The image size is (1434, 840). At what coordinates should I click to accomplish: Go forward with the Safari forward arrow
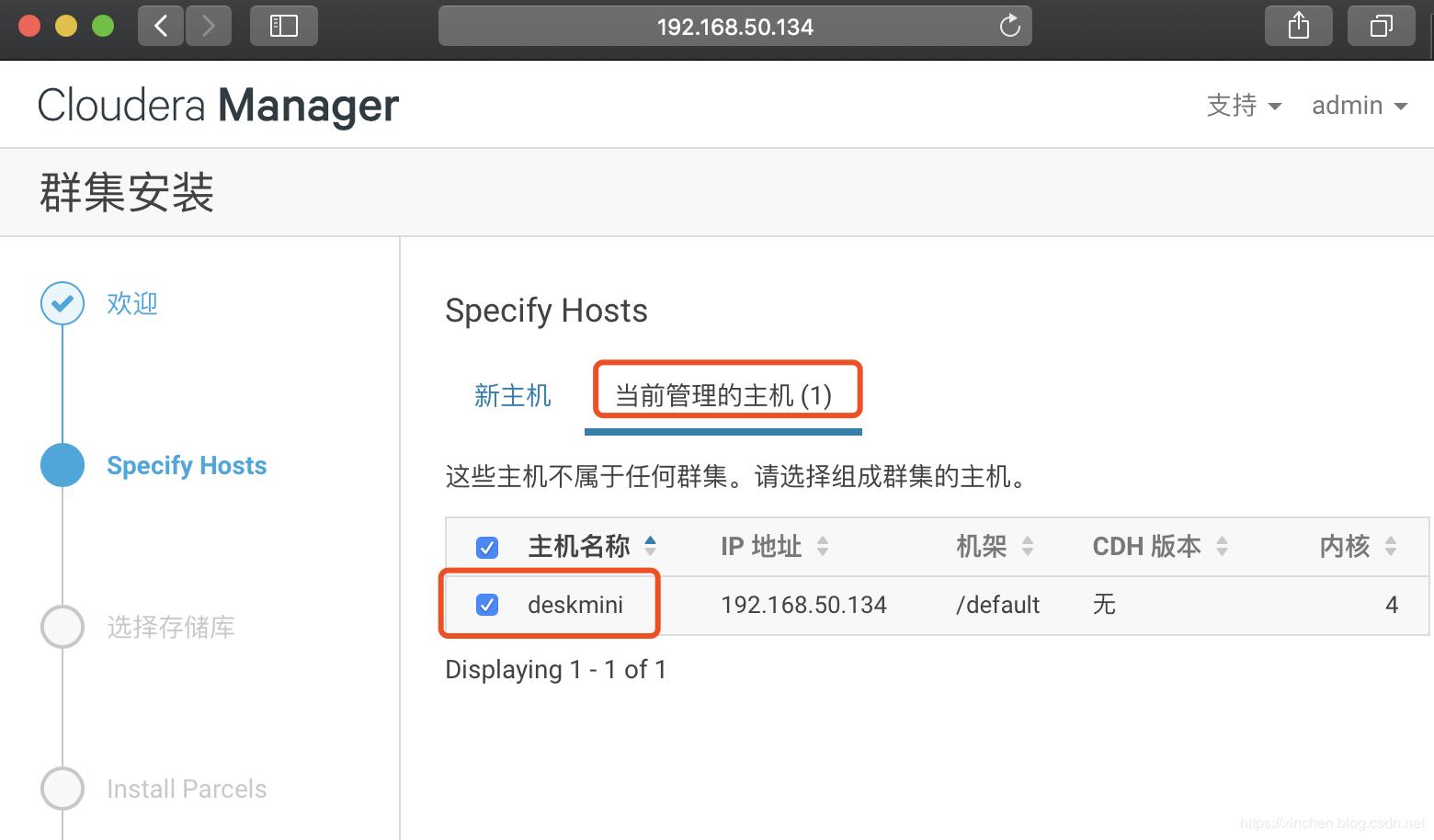click(209, 26)
